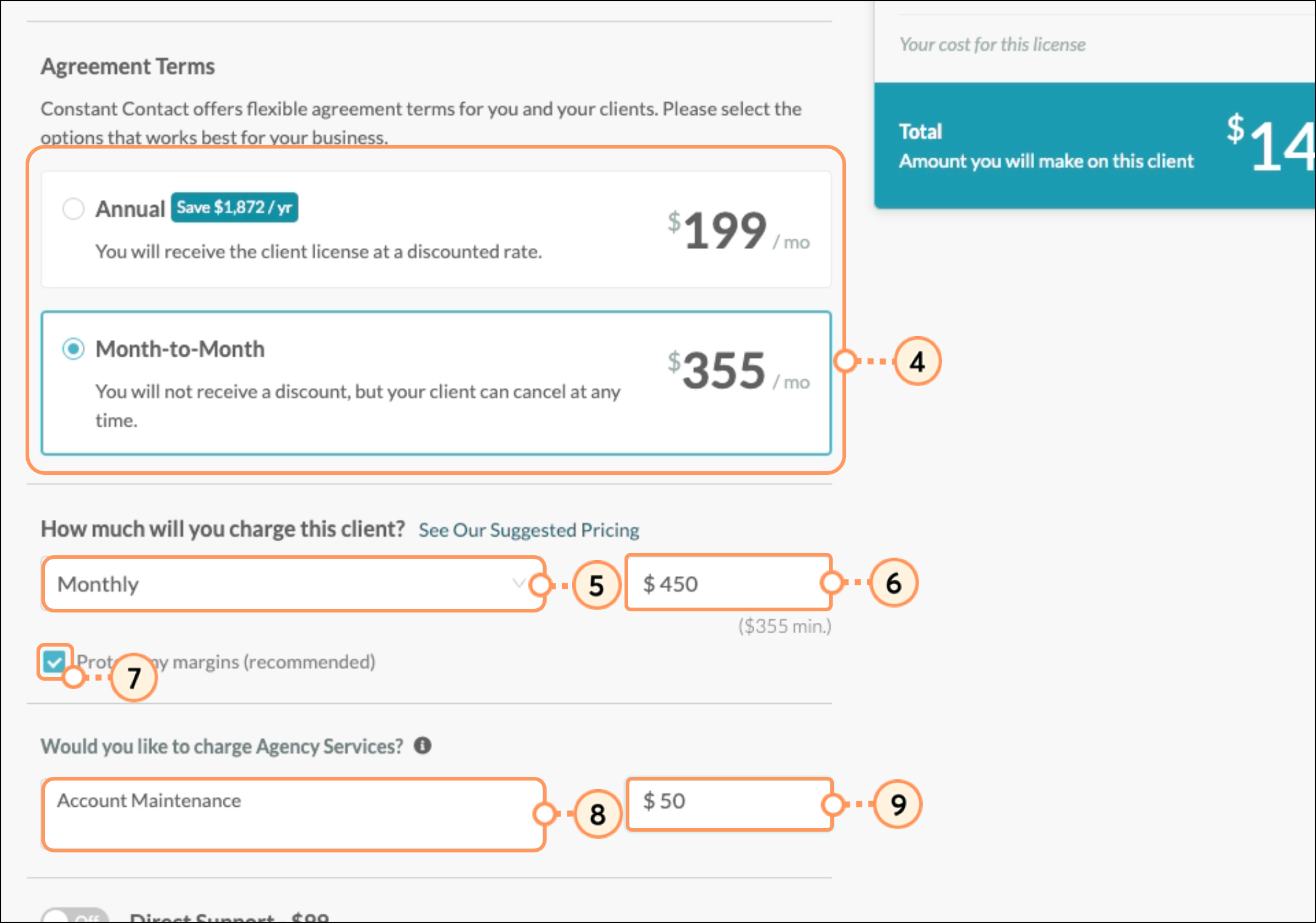Click callout marker number 4
This screenshot has width=1316, height=923.
coord(917,362)
